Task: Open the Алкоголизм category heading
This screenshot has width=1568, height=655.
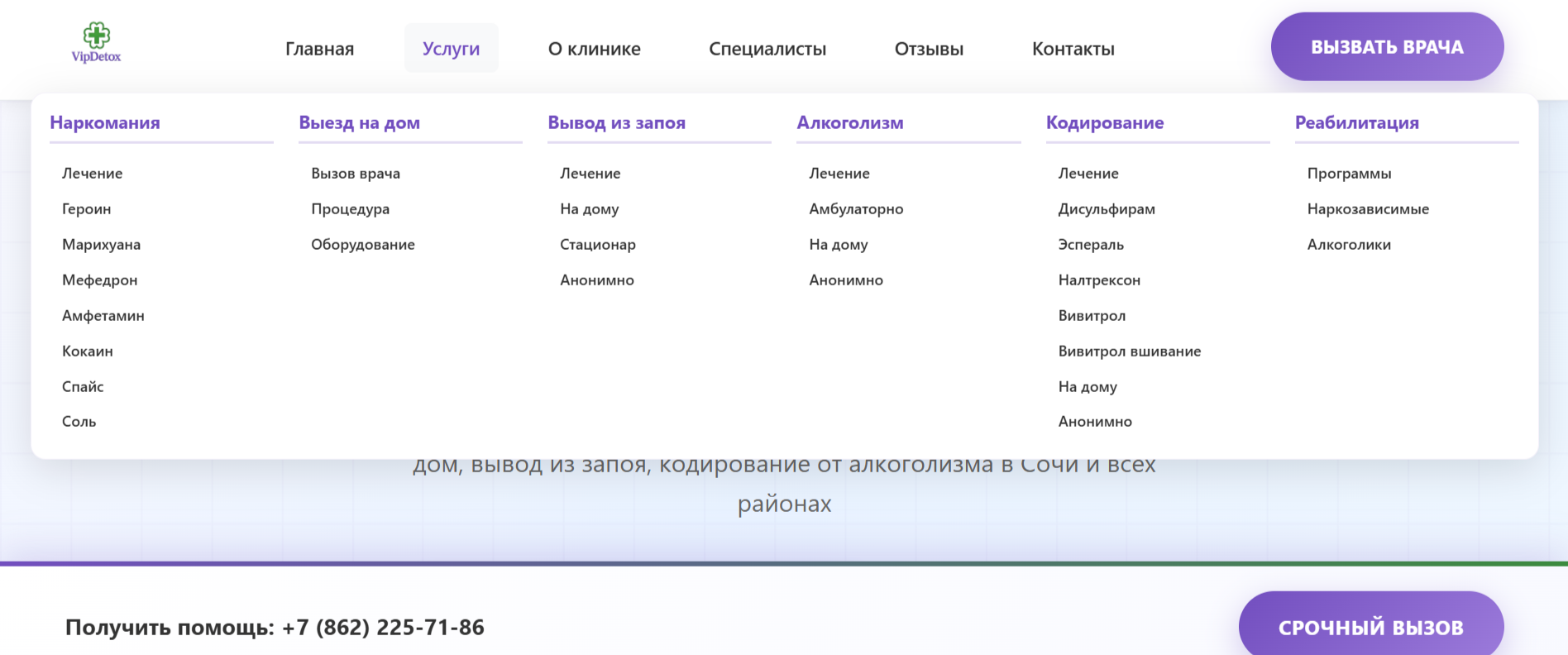Action: (850, 122)
